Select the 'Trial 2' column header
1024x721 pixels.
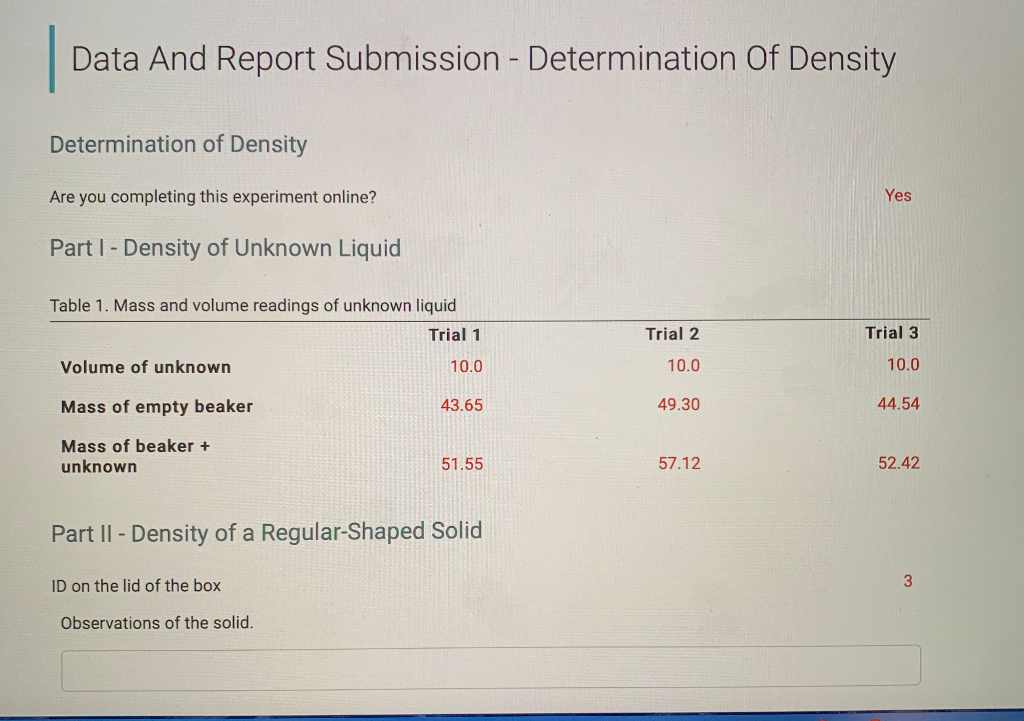tap(671, 334)
